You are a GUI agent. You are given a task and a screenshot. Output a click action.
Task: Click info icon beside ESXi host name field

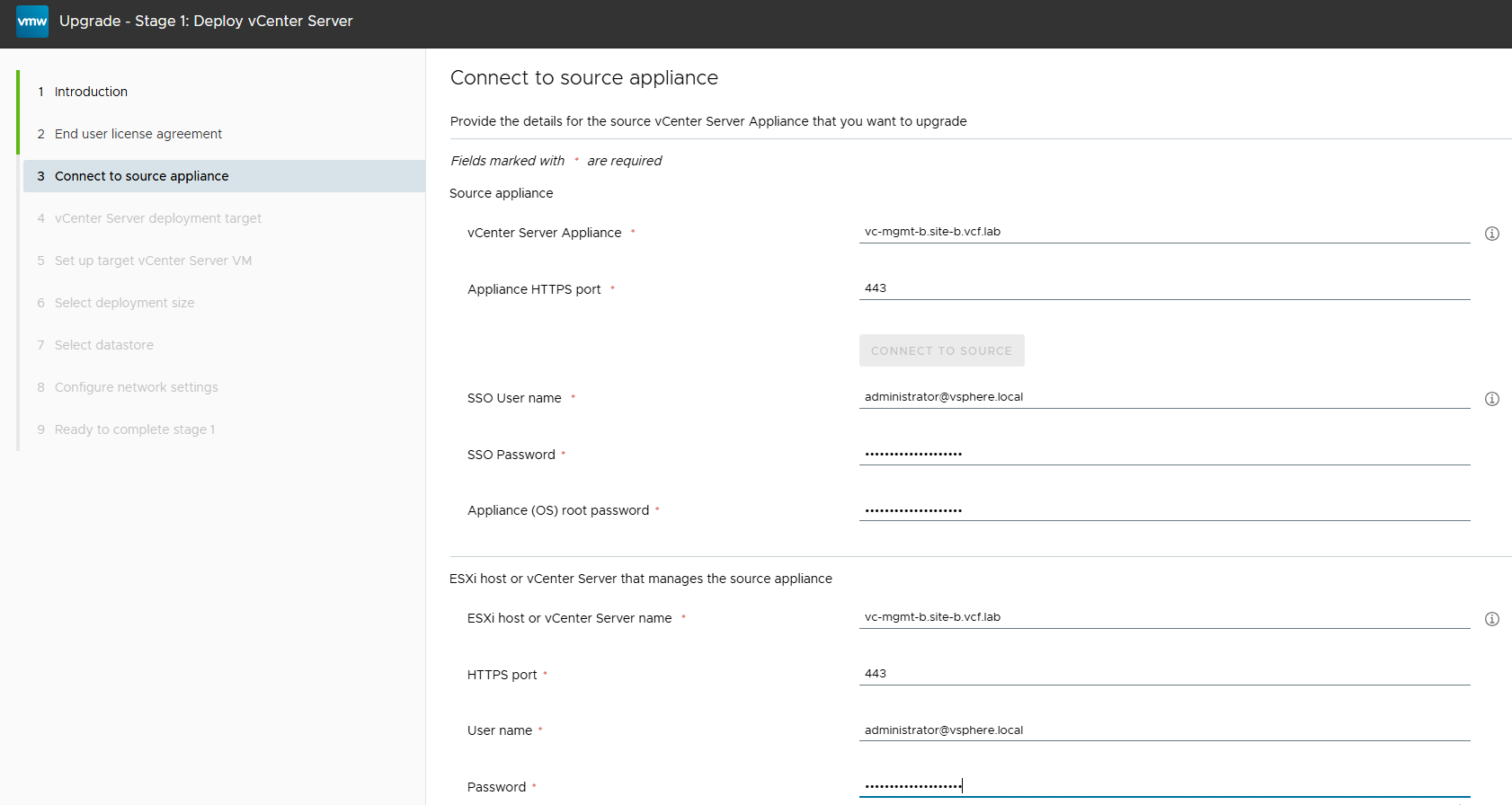pos(1491,619)
